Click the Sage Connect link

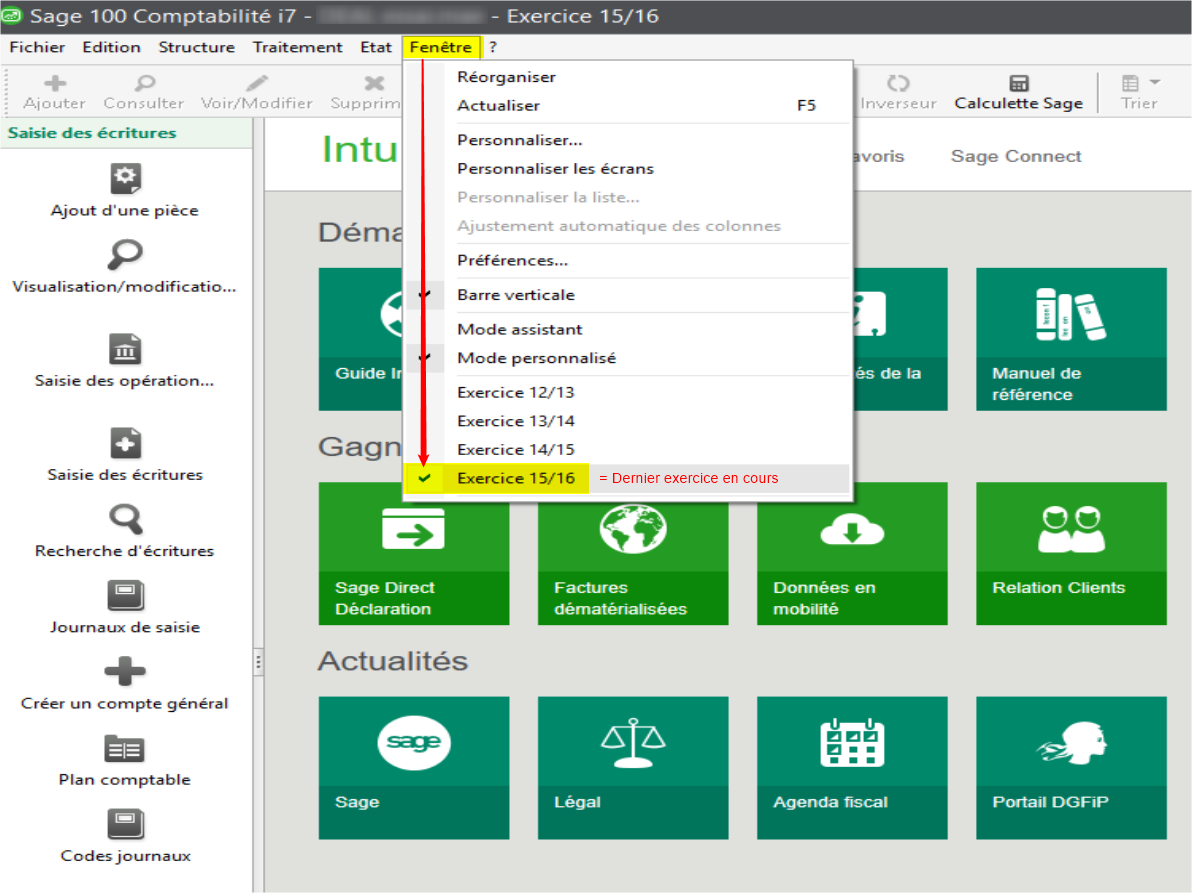pos(1016,156)
